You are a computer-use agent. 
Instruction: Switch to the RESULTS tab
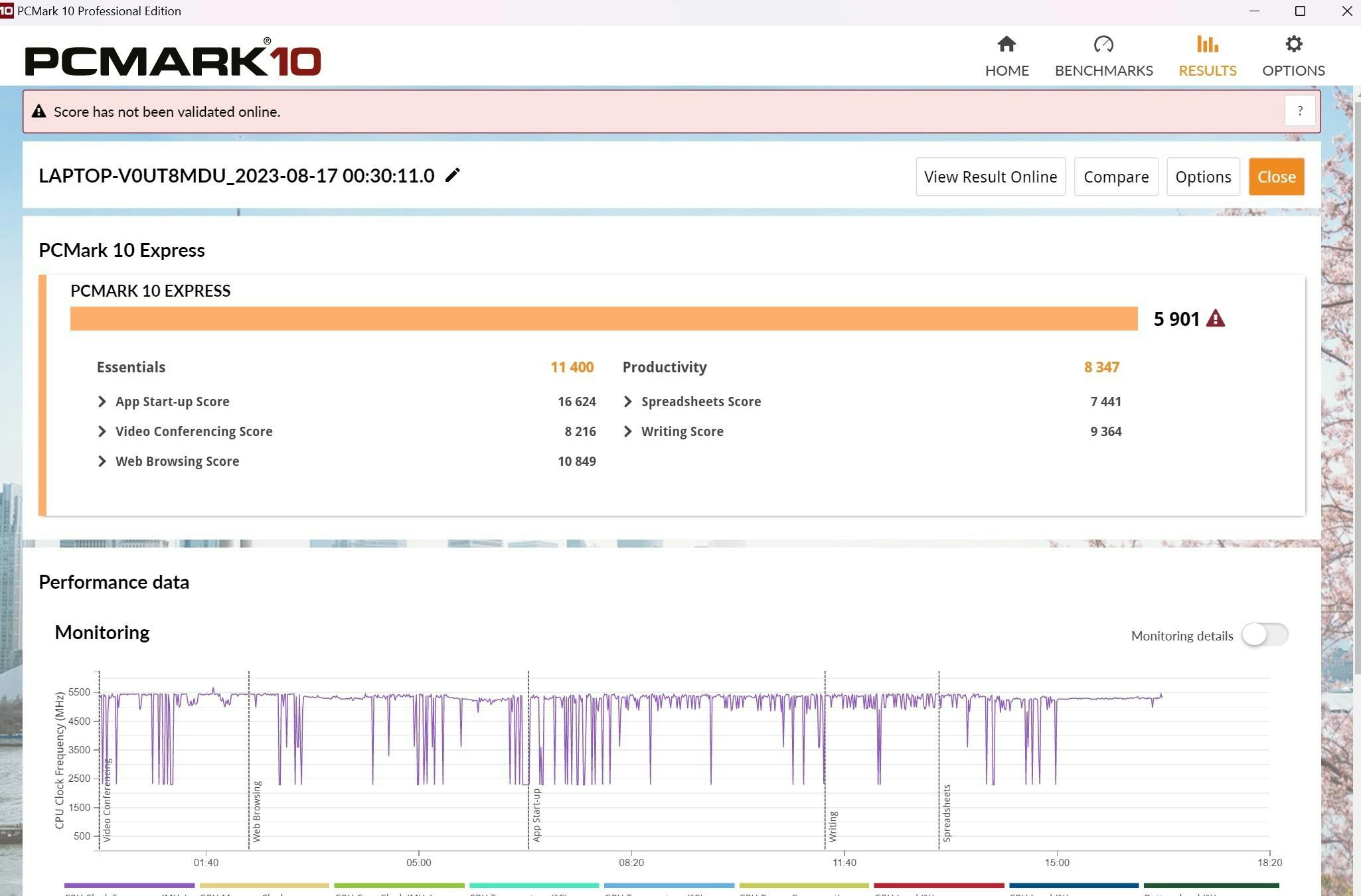(x=1207, y=56)
